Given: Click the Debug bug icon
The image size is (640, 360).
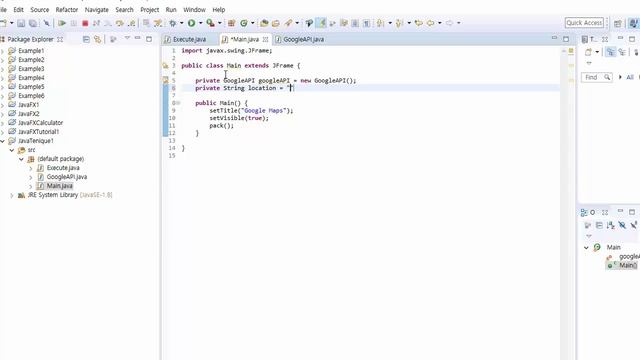Looking at the screenshot, I should point(173,23).
